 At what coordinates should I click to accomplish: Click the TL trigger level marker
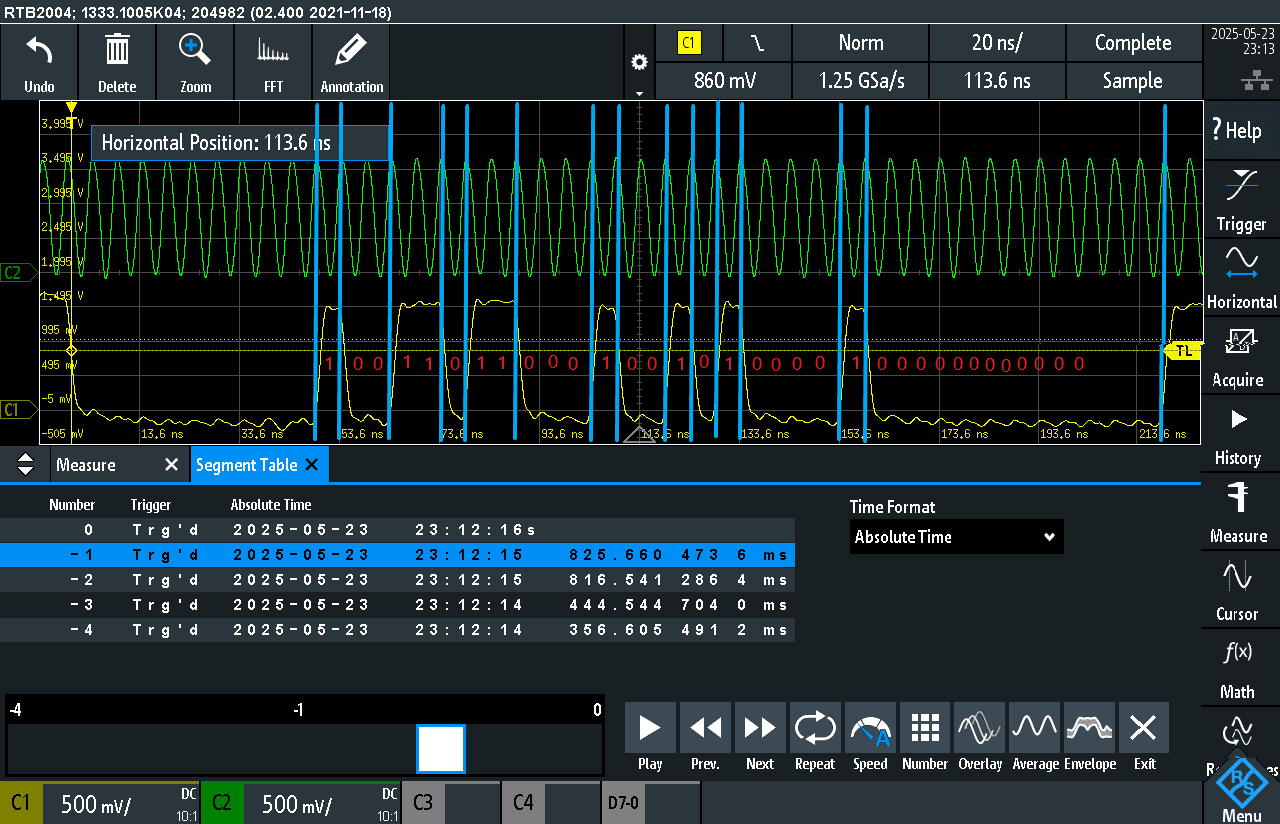point(1182,350)
